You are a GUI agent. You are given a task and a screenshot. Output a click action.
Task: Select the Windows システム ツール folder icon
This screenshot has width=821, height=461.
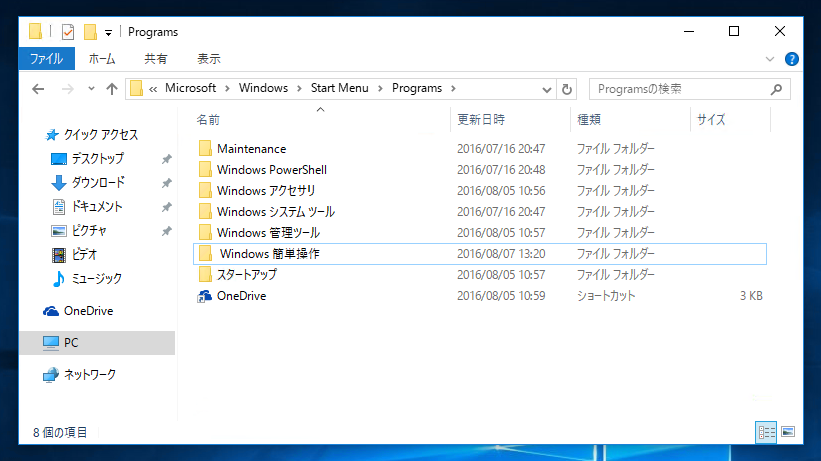click(205, 211)
